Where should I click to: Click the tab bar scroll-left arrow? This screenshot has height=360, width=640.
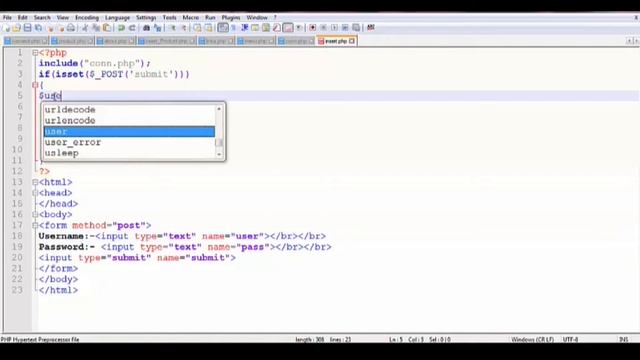tap(629, 40)
